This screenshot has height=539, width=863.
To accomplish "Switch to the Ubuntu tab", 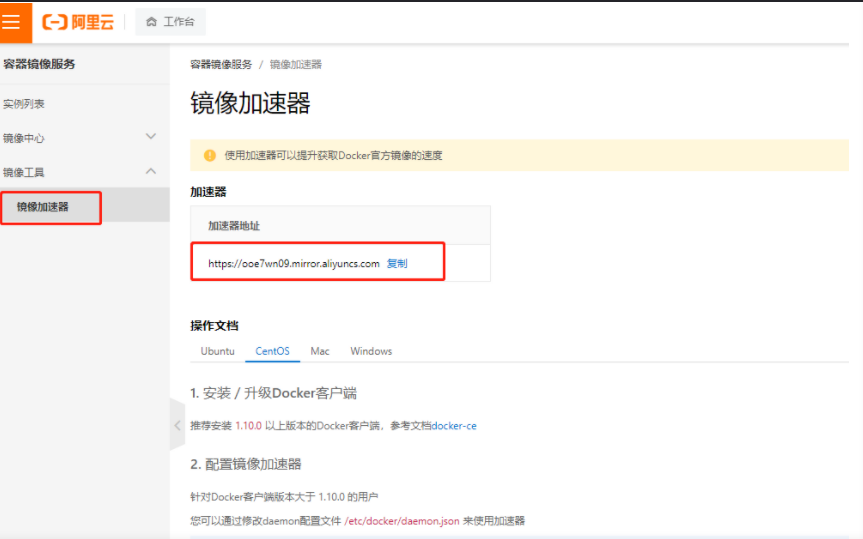I will 217,351.
